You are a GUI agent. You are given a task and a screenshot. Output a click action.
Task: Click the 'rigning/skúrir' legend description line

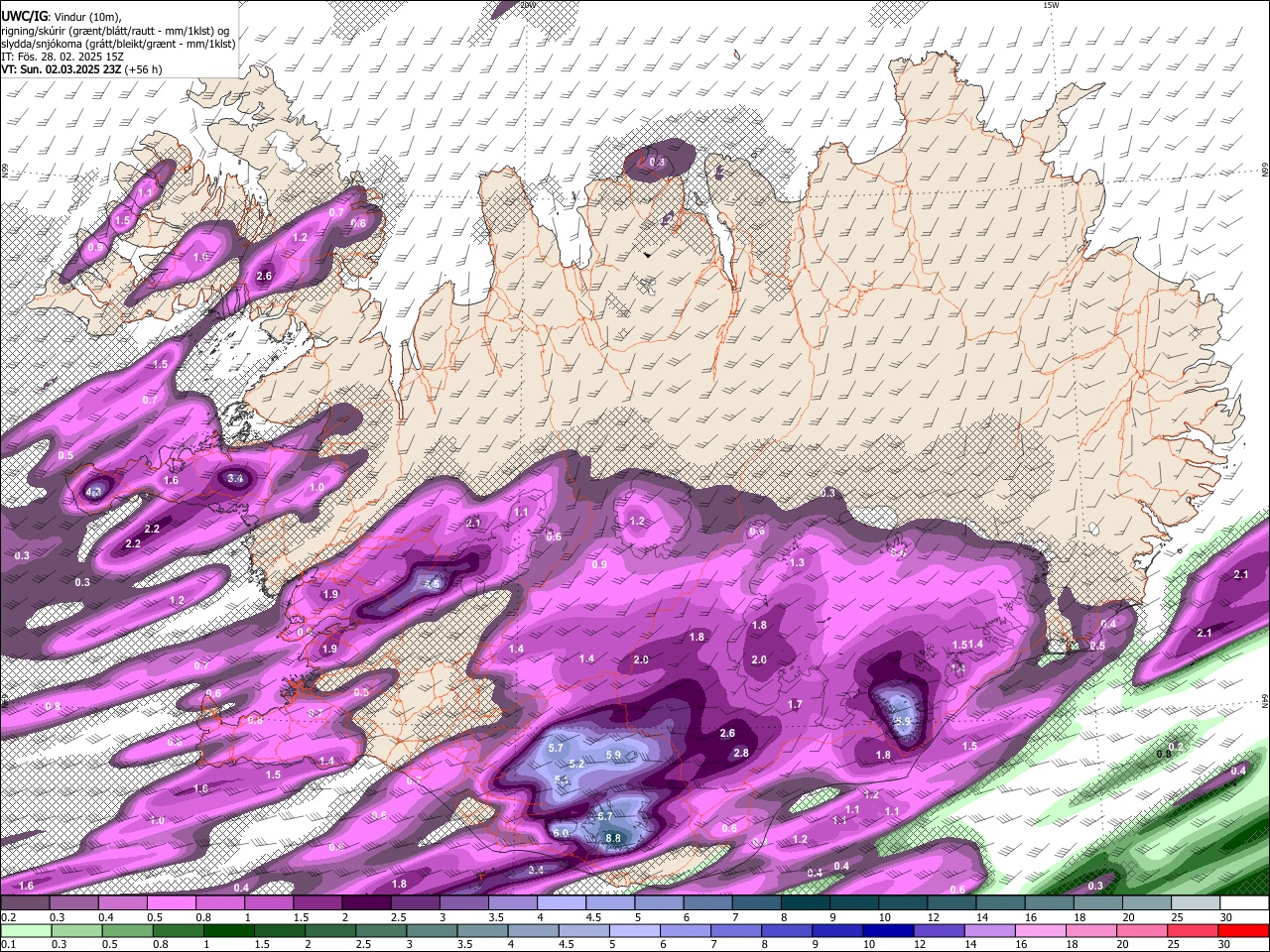(115, 31)
